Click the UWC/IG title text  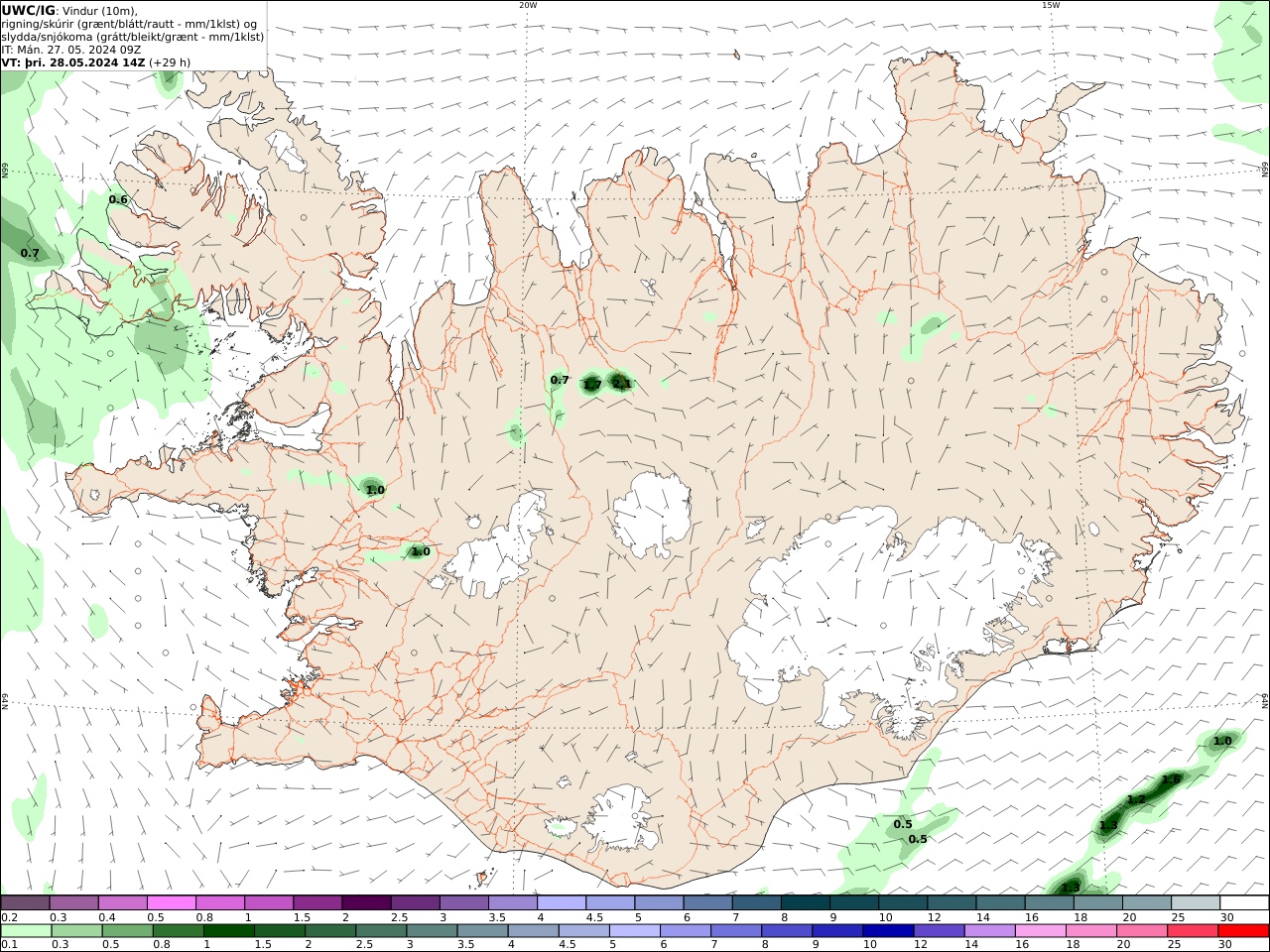pyautogui.click(x=28, y=10)
